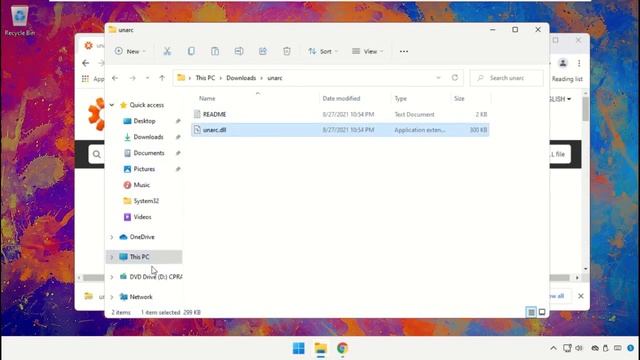This screenshot has height=360, width=640.
Task: Open recent locations dropdown arrow
Action: [x=147, y=78]
